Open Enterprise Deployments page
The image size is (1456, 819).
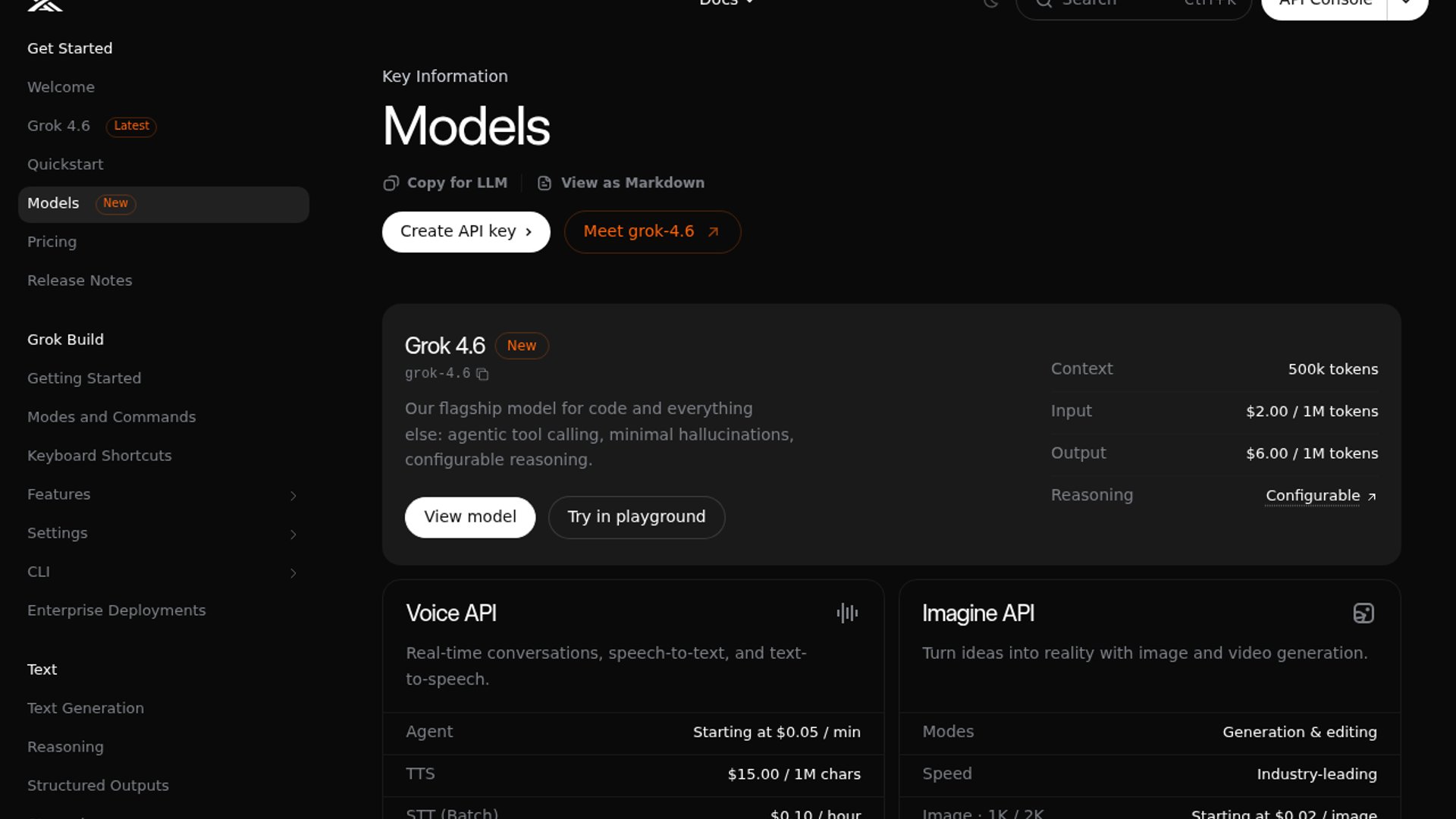pyautogui.click(x=116, y=610)
